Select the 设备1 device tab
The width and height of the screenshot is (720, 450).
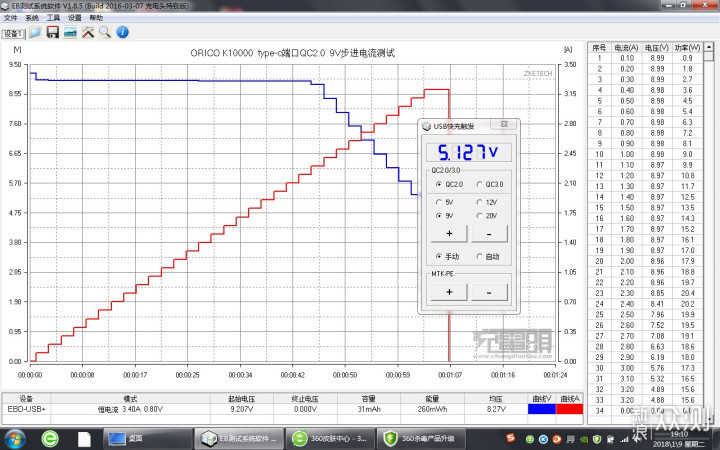click(13, 33)
